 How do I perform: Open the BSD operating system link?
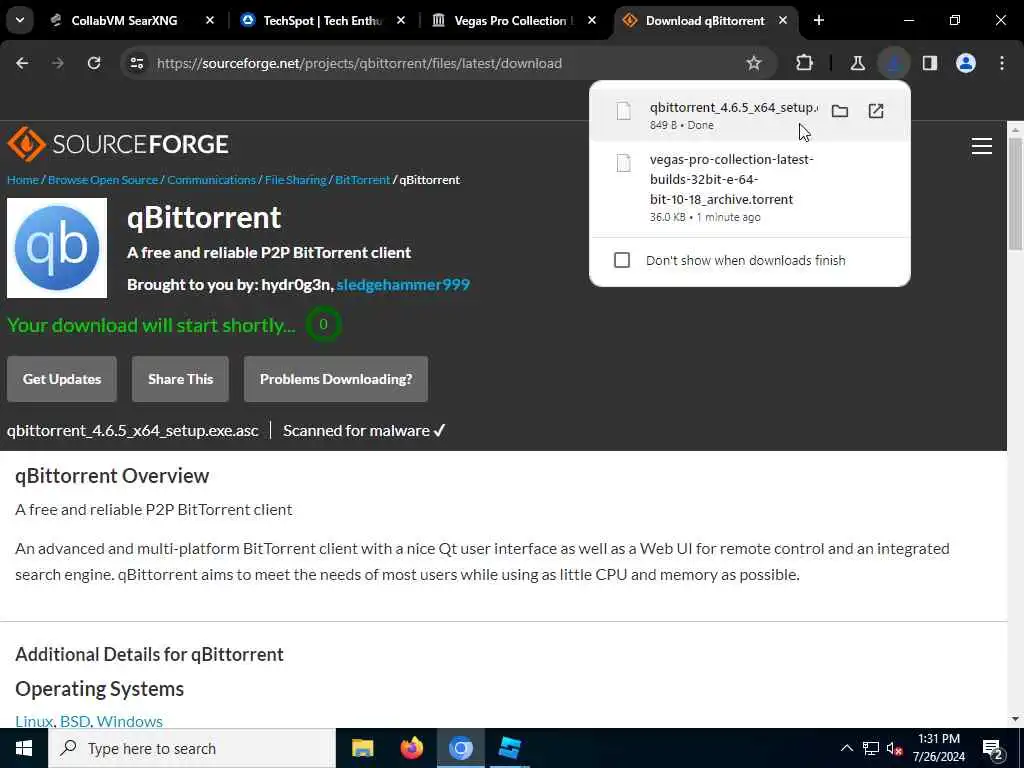click(74, 721)
